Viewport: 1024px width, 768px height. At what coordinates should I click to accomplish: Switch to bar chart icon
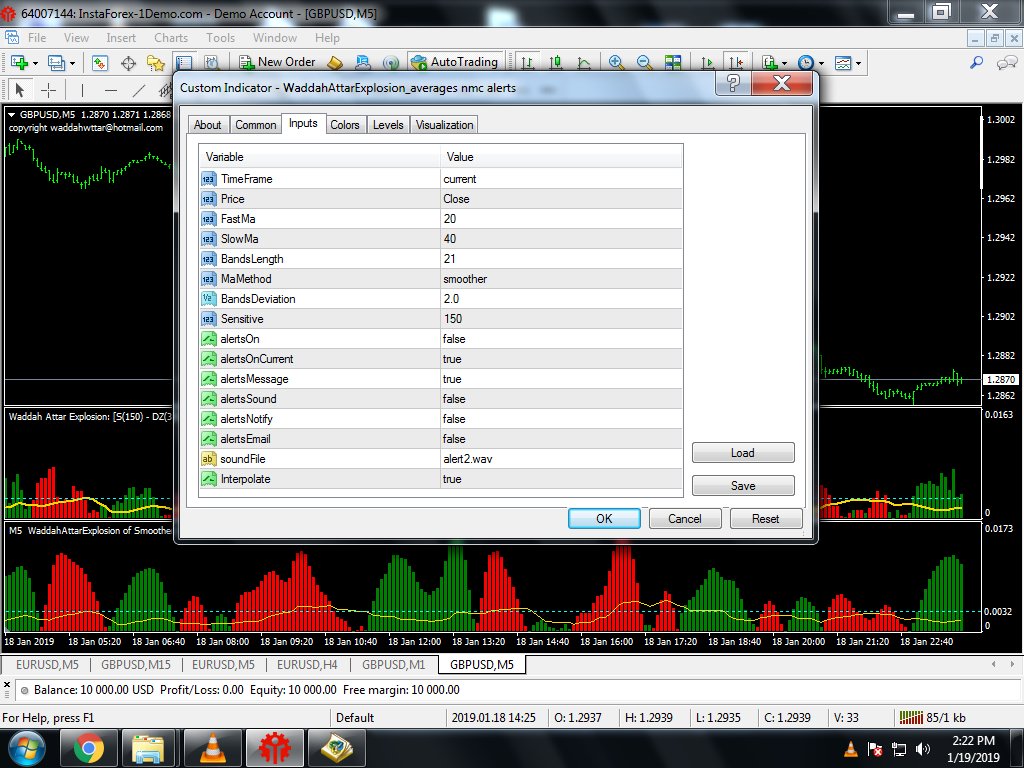click(x=527, y=63)
